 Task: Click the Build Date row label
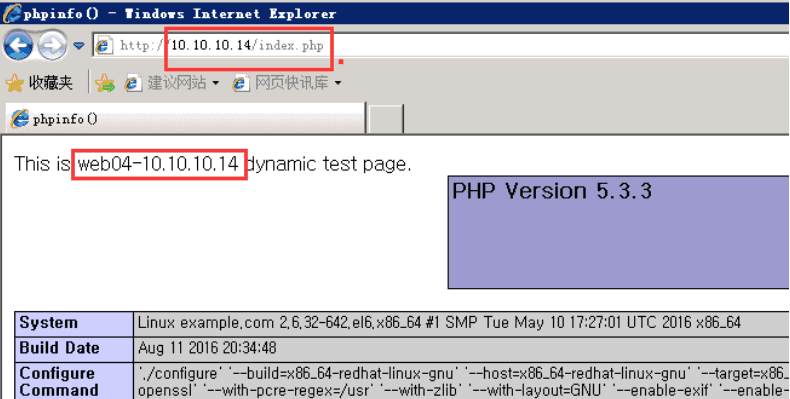tap(74, 349)
